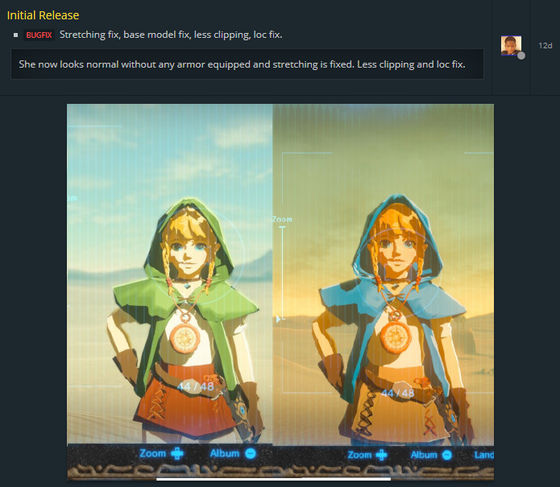560x487 pixels.
Task: Click the green-hooded character image
Action: [x=170, y=274]
